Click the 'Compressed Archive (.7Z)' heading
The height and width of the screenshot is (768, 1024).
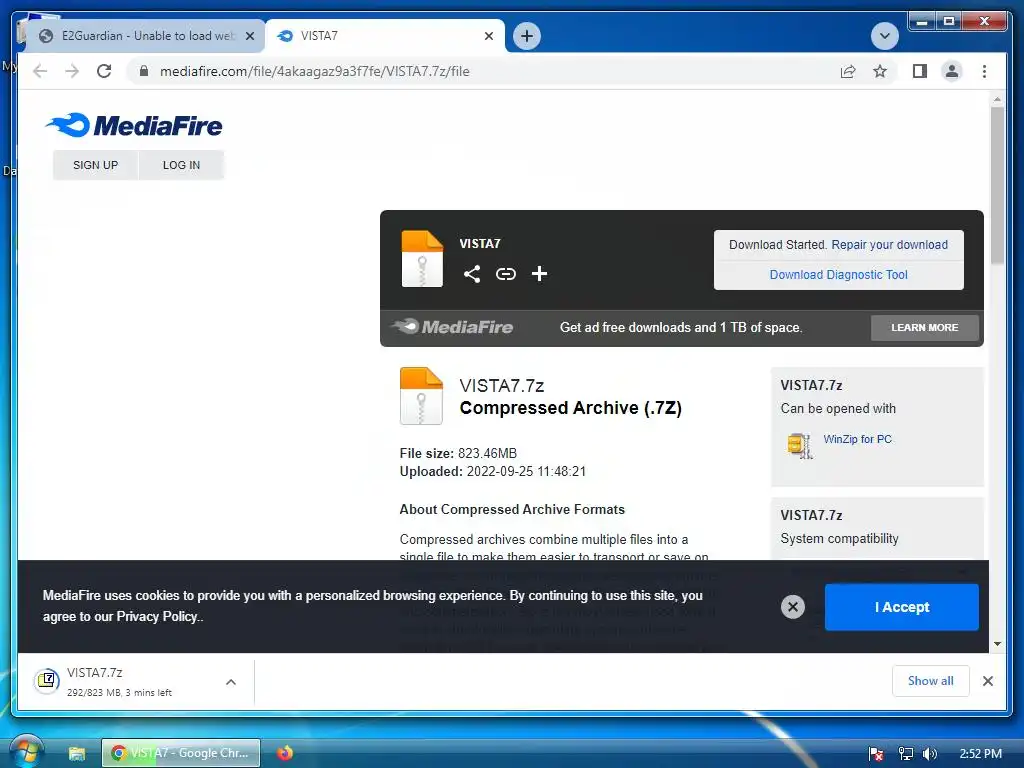point(571,408)
